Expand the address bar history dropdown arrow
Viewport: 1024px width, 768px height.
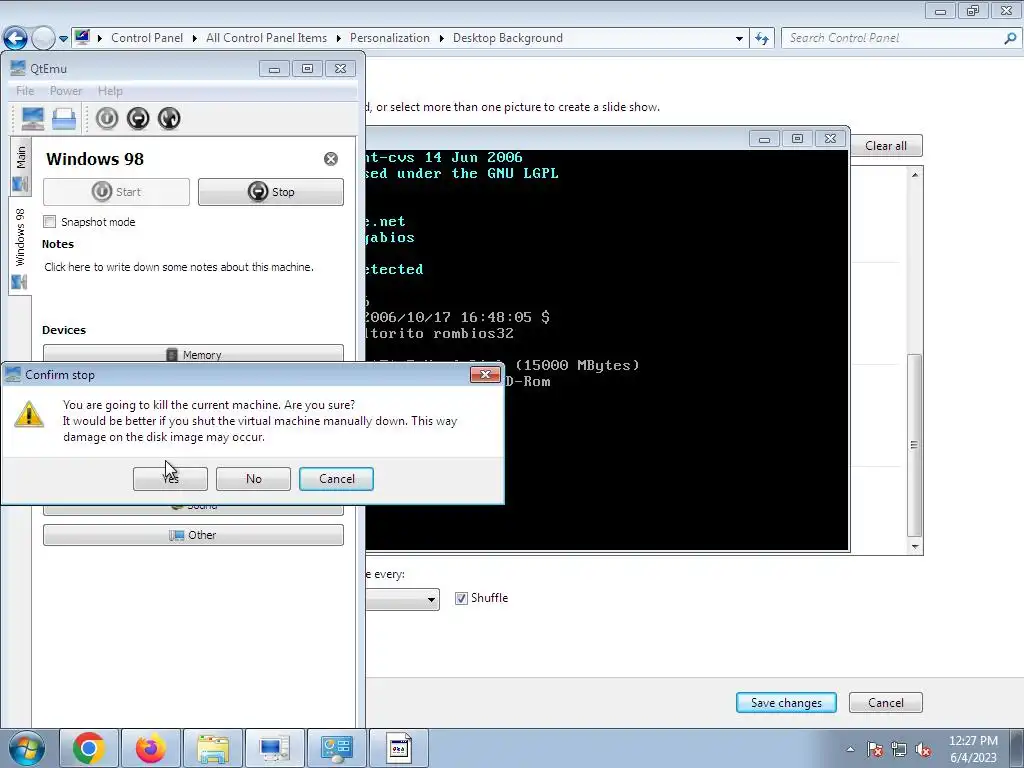739,38
